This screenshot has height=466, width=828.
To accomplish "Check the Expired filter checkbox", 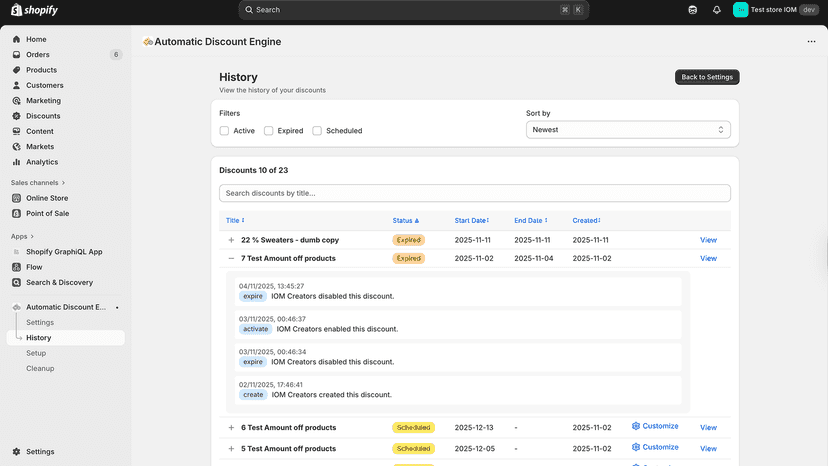I will tap(269, 131).
